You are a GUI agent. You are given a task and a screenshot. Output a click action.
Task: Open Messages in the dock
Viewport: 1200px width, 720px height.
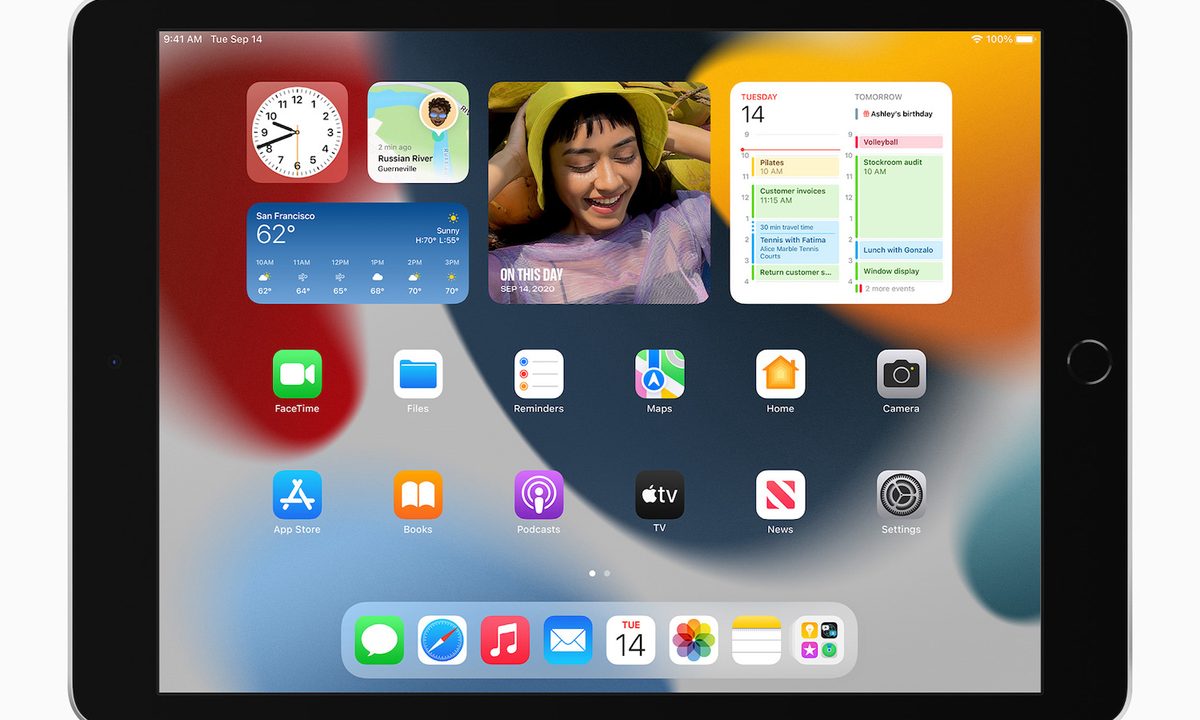[380, 640]
